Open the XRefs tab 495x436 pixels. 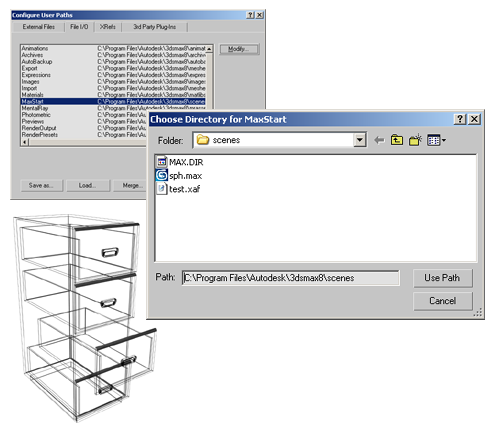pyautogui.click(x=108, y=27)
